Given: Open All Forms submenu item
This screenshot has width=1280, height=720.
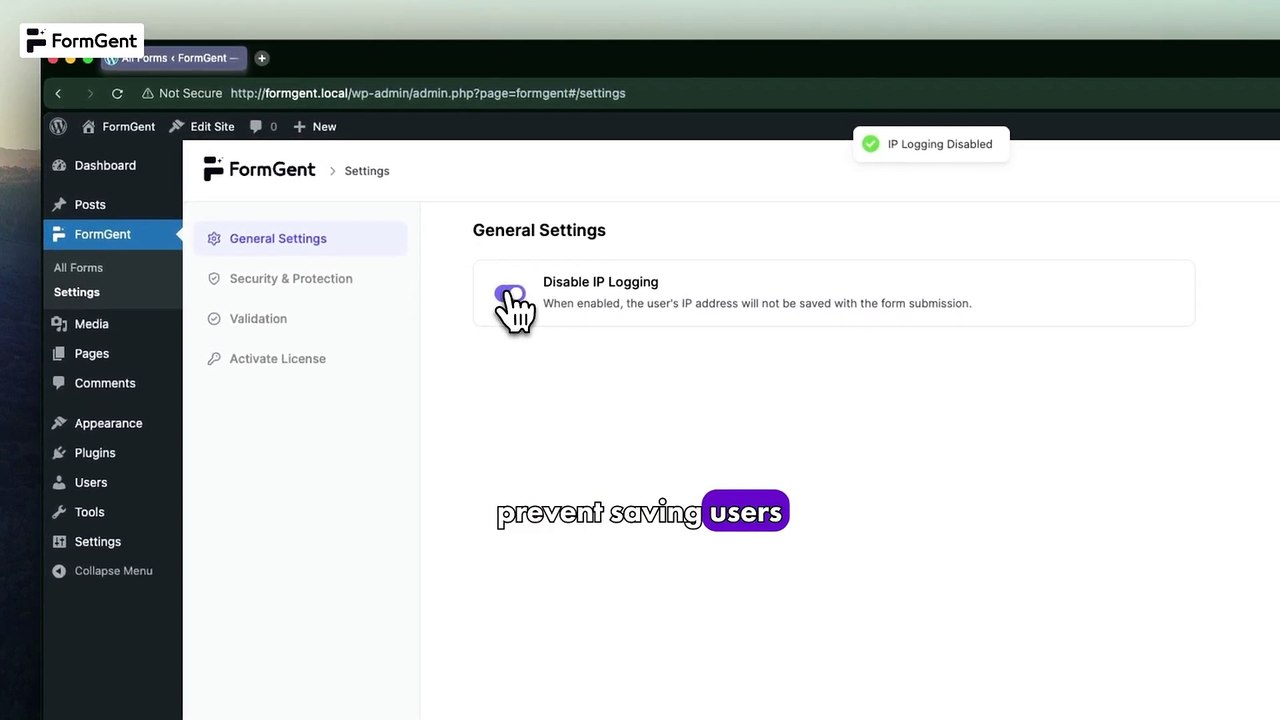Looking at the screenshot, I should point(78,267).
